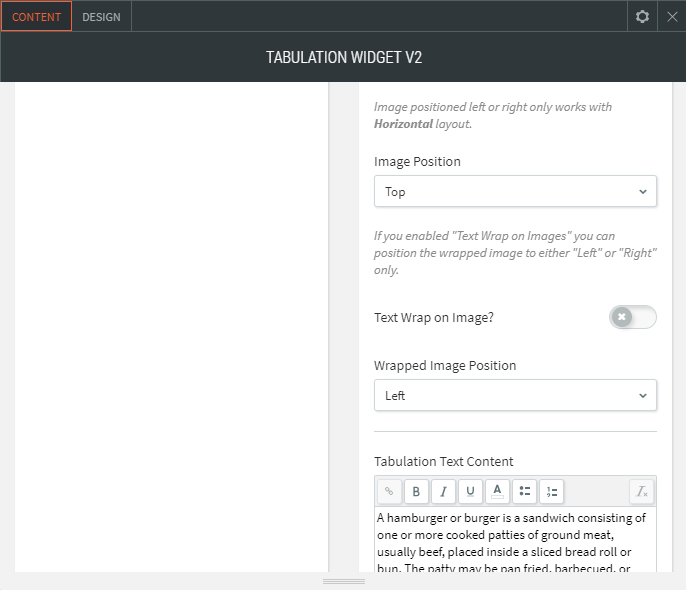Open the Image Position dropdown
Viewport: 686px width, 590px height.
[x=515, y=191]
